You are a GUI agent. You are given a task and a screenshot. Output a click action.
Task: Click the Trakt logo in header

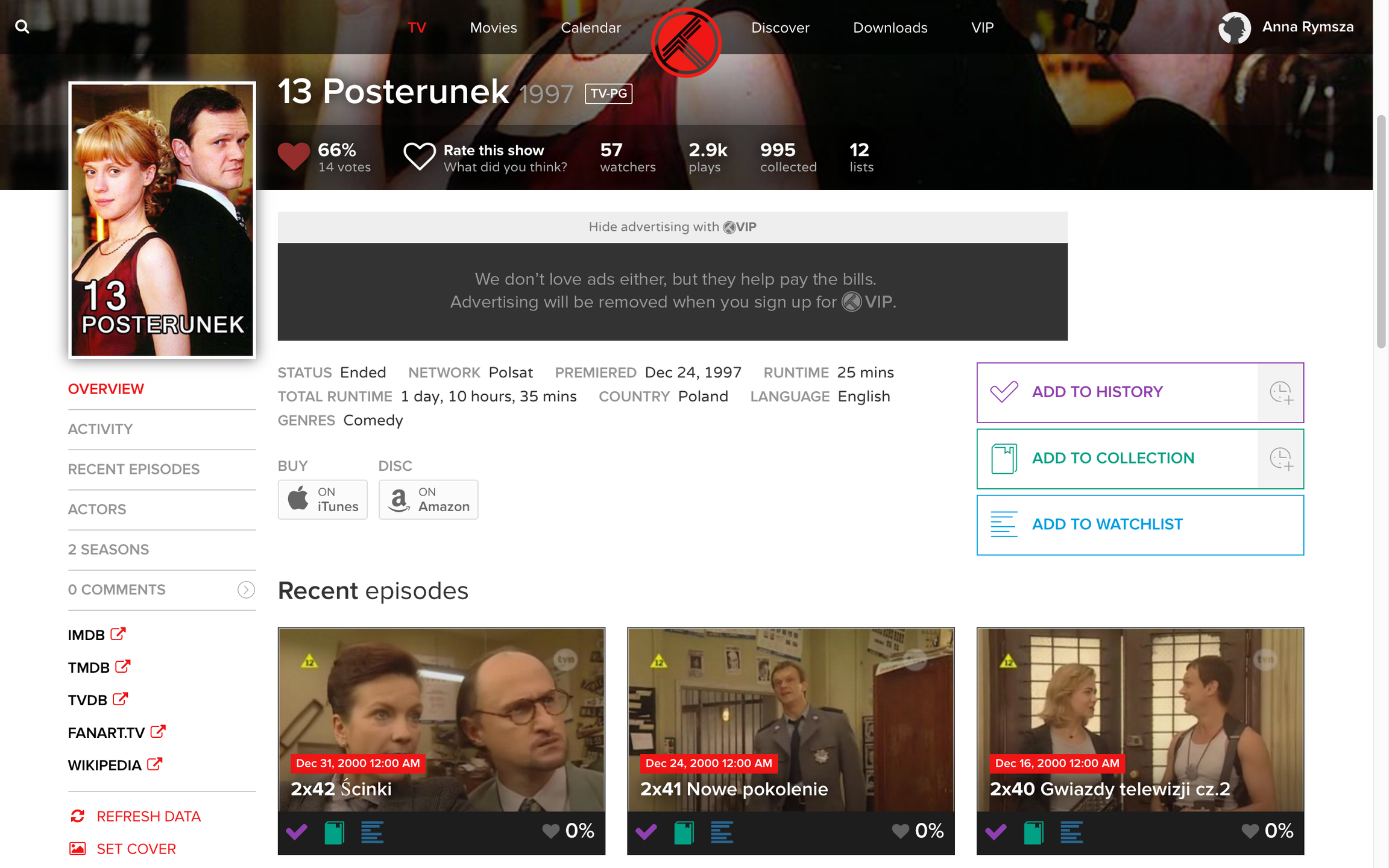pos(686,43)
